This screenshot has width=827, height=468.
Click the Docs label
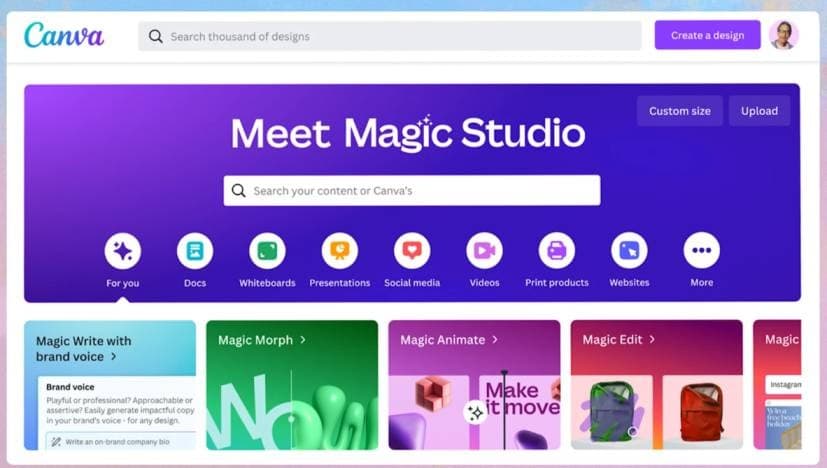pyautogui.click(x=195, y=283)
